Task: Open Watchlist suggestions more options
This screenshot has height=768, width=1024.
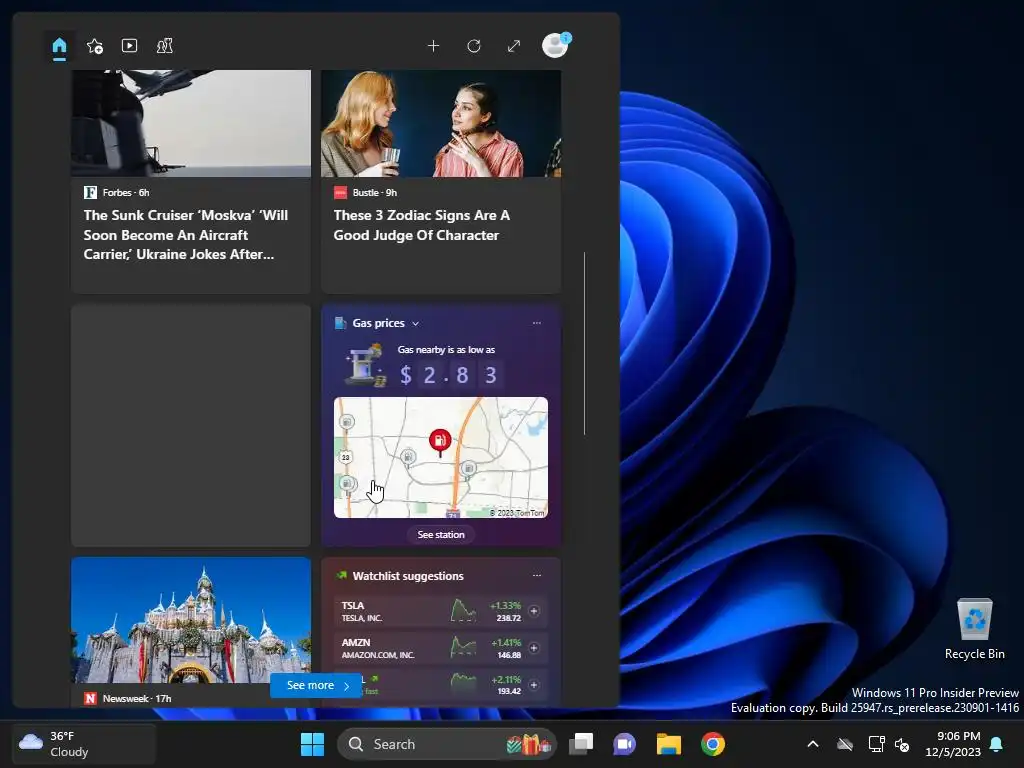Action: coord(537,575)
